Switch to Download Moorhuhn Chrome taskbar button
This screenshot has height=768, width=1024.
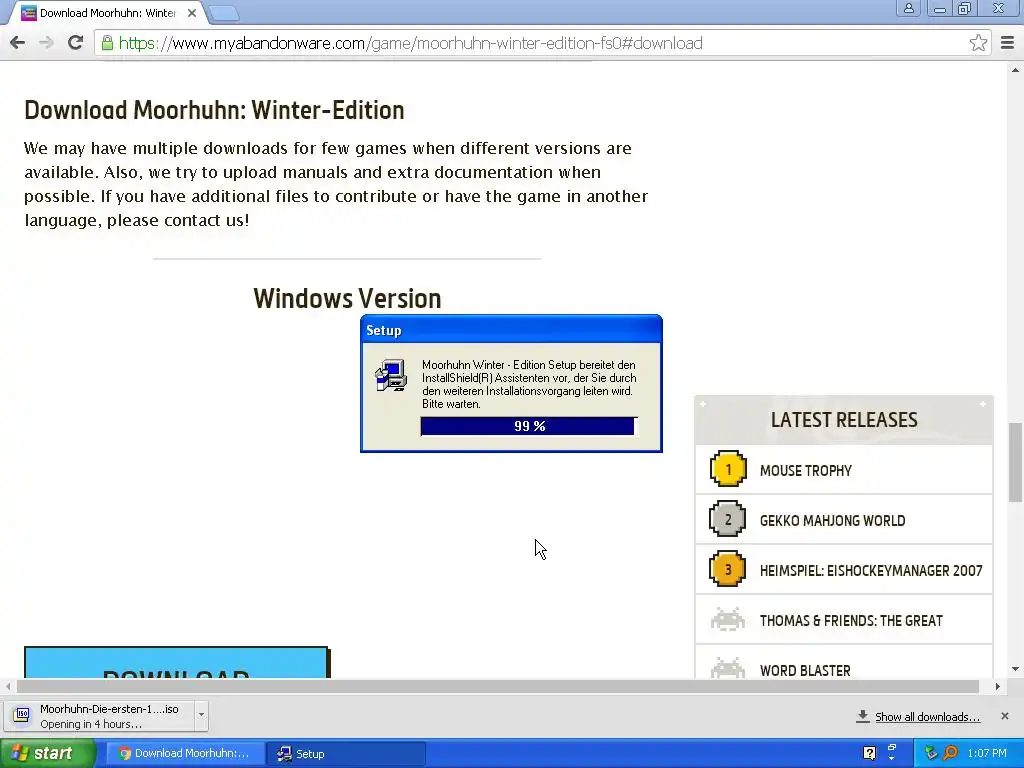(184, 753)
